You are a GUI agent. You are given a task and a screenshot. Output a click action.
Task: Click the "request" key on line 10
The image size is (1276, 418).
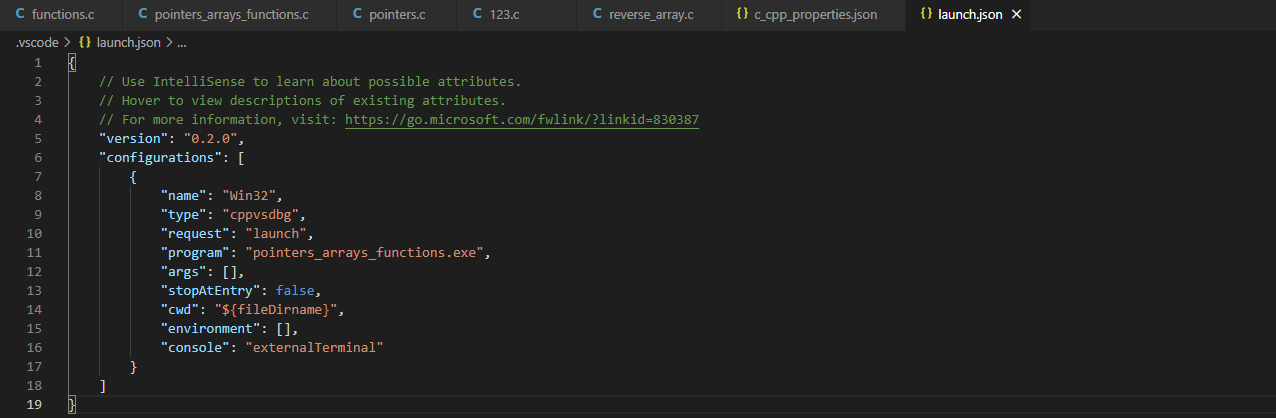click(x=196, y=234)
